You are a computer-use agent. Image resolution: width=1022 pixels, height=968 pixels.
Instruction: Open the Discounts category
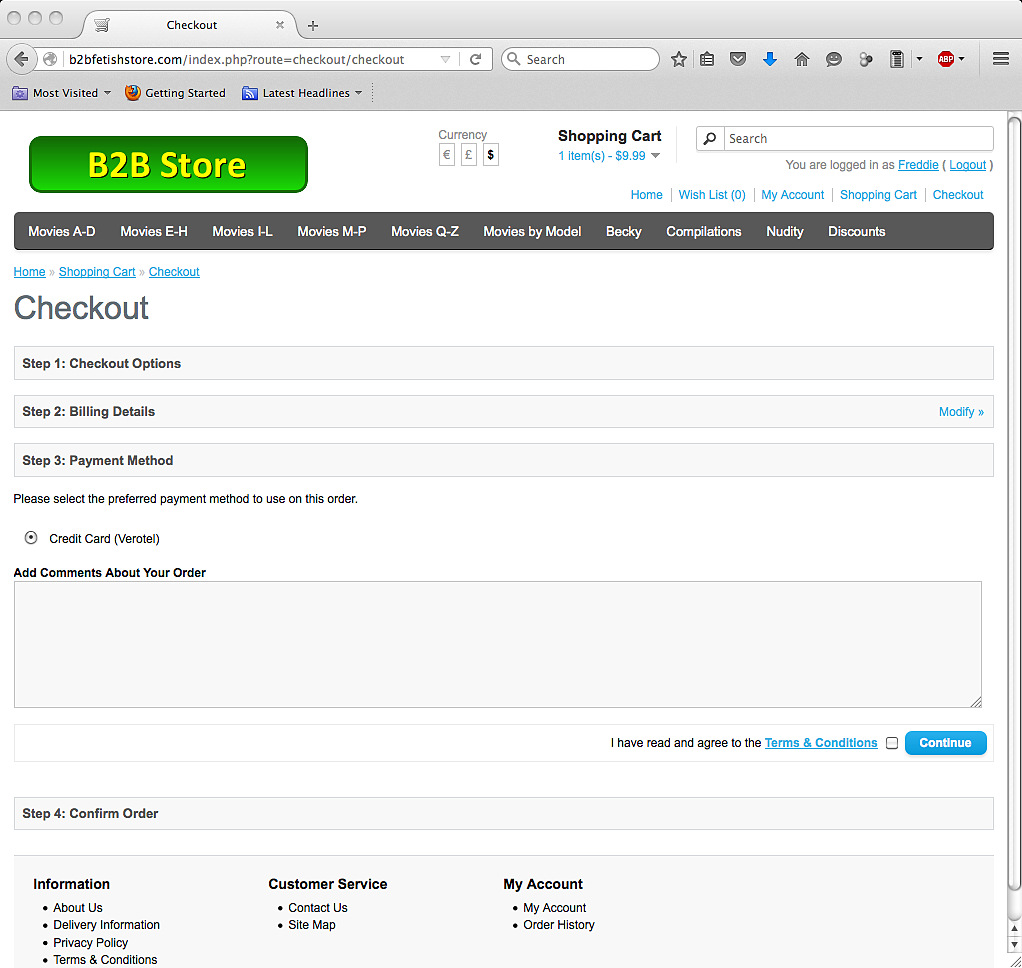click(856, 231)
